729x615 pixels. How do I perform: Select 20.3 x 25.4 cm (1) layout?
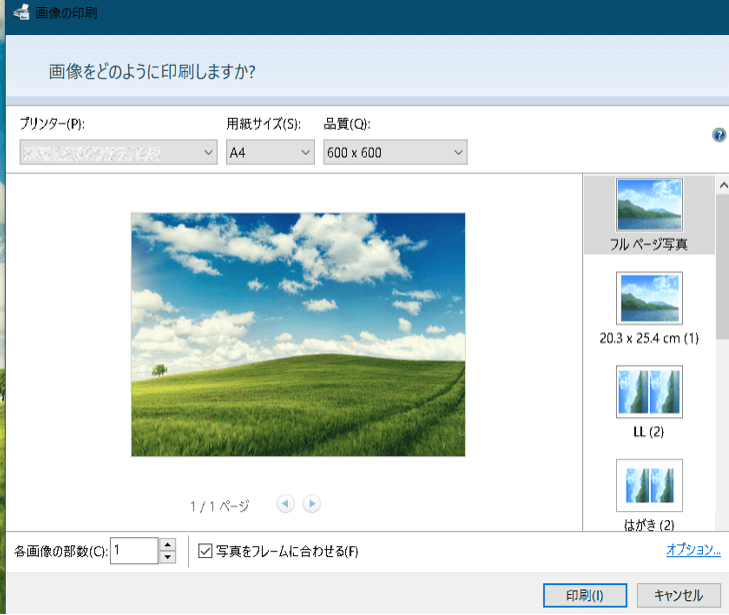click(x=649, y=309)
